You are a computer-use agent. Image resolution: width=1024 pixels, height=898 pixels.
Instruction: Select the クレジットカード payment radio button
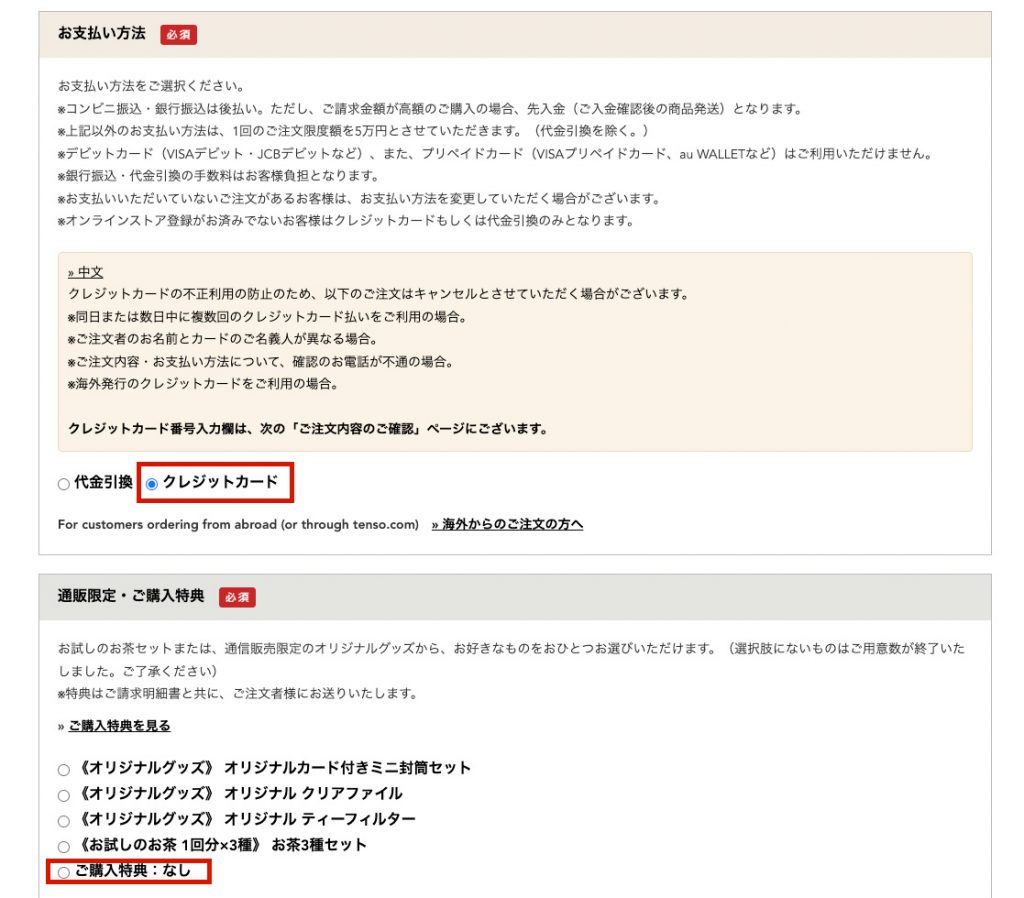click(x=152, y=484)
